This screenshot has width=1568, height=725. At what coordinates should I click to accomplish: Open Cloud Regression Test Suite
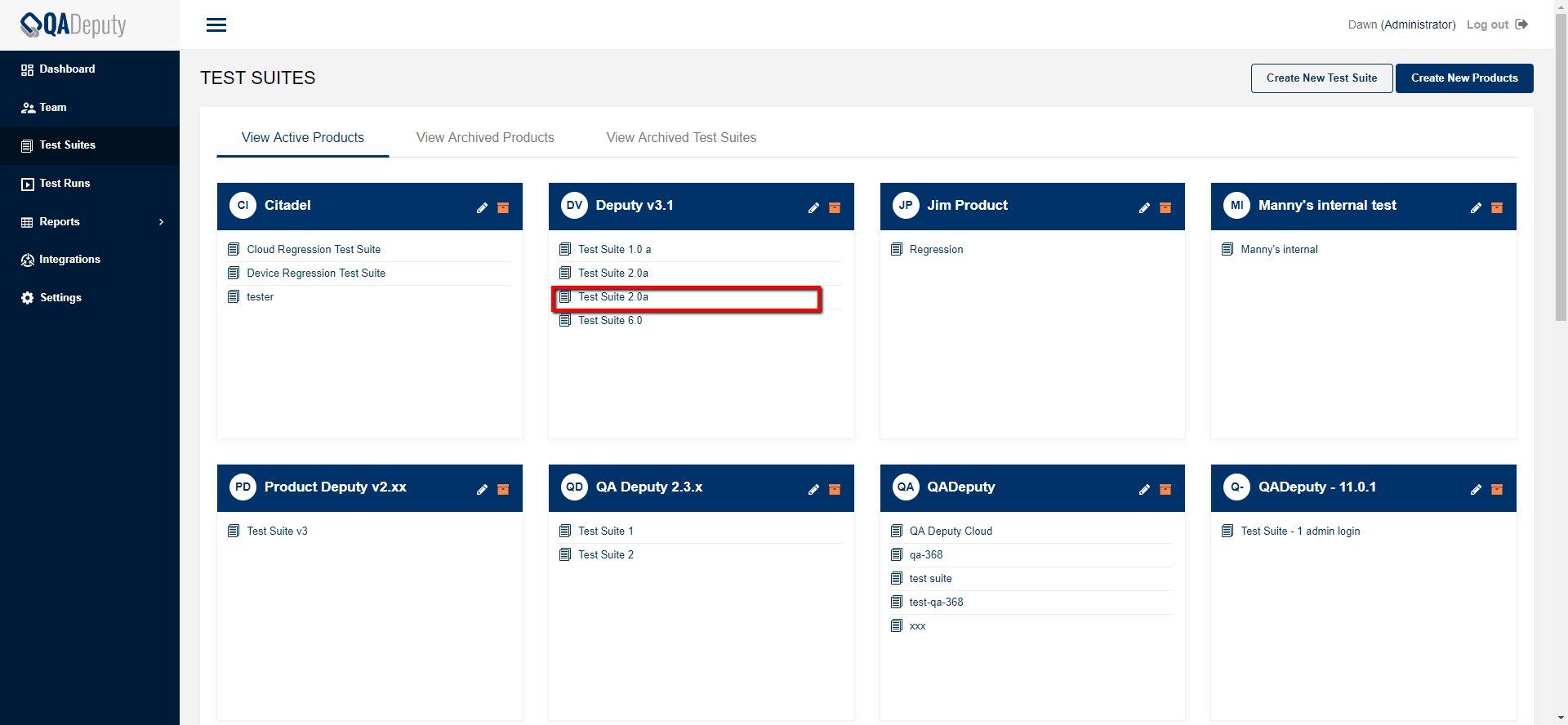(314, 249)
